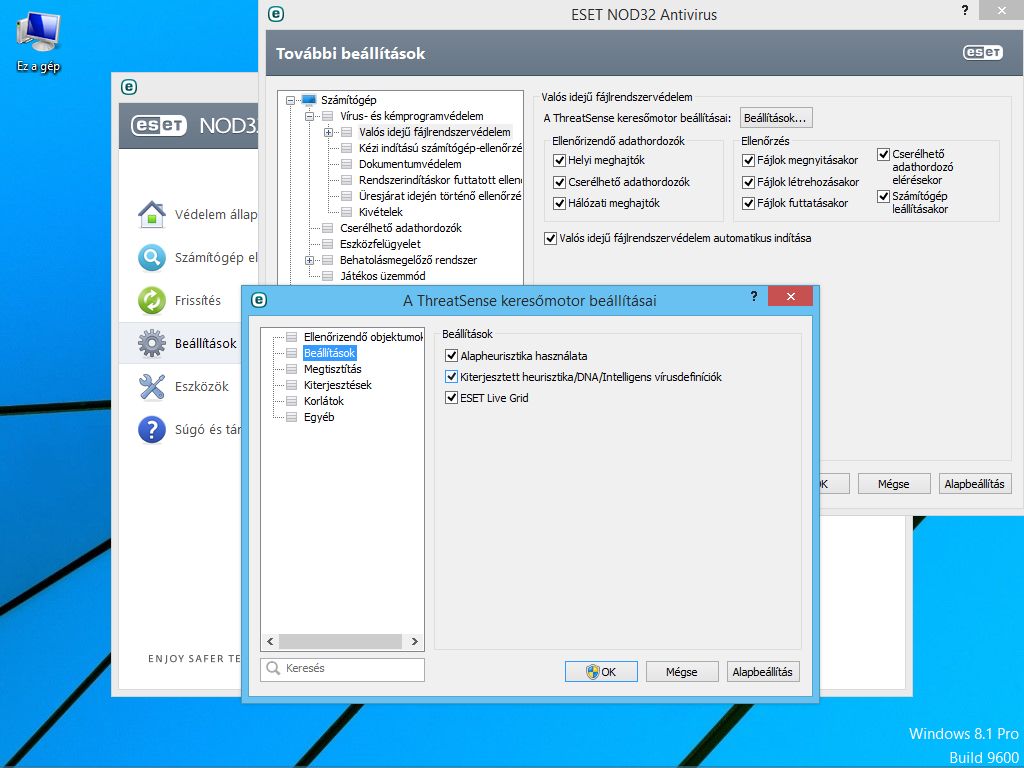The height and width of the screenshot is (768, 1024).
Task: Click the ThreatSense dialog help question mark
Action: (x=754, y=296)
